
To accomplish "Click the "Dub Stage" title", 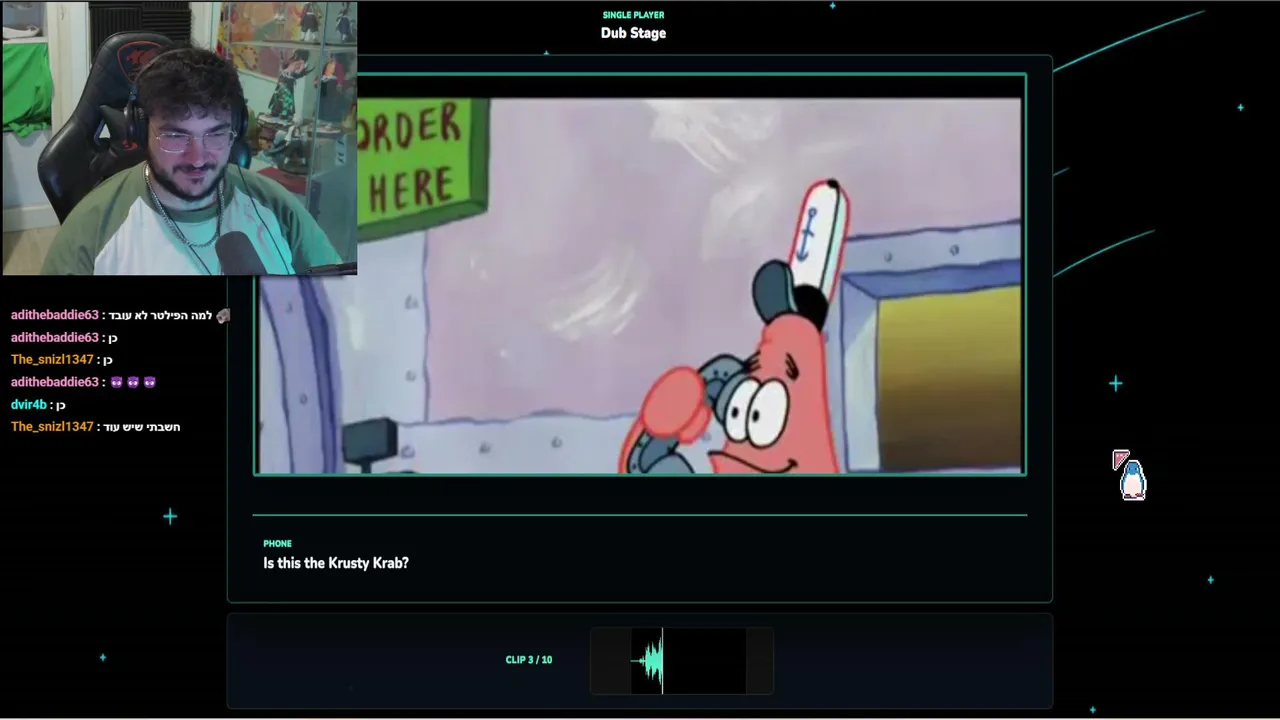I will [x=633, y=33].
